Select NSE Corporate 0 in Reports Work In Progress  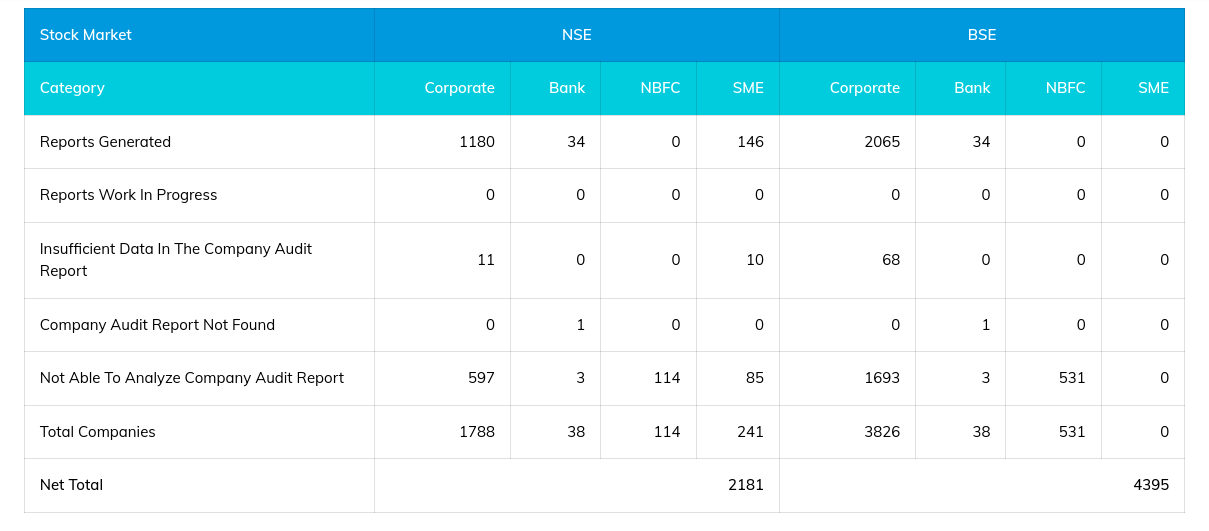[490, 195]
